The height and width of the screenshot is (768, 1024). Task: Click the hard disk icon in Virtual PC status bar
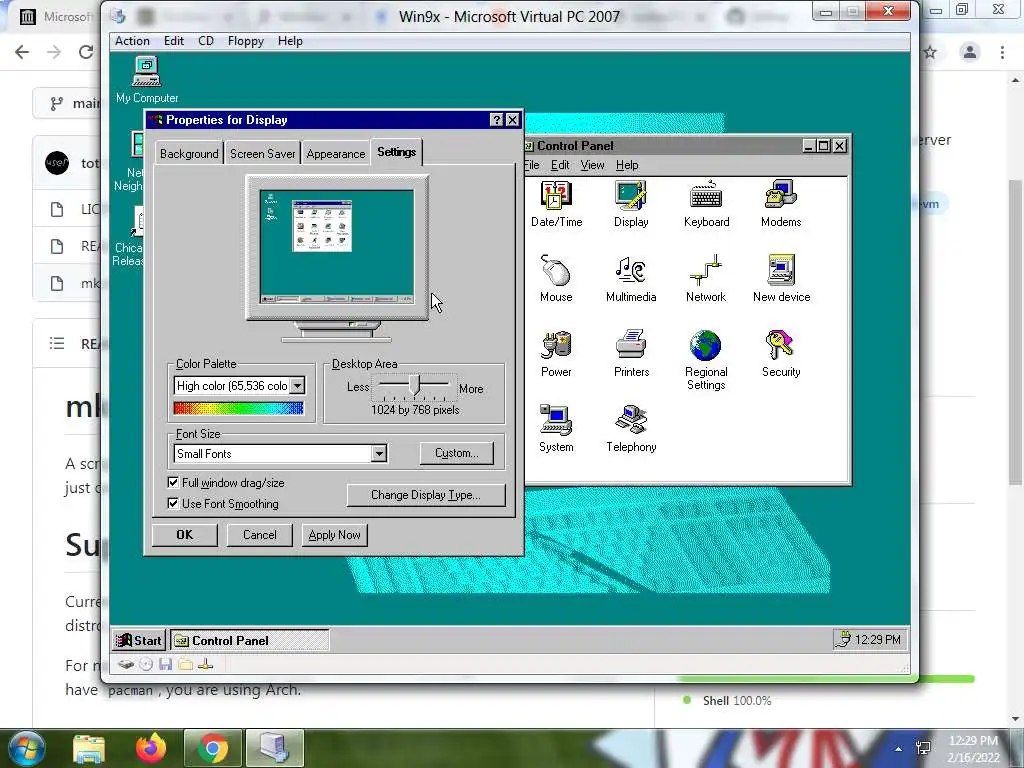coord(126,665)
